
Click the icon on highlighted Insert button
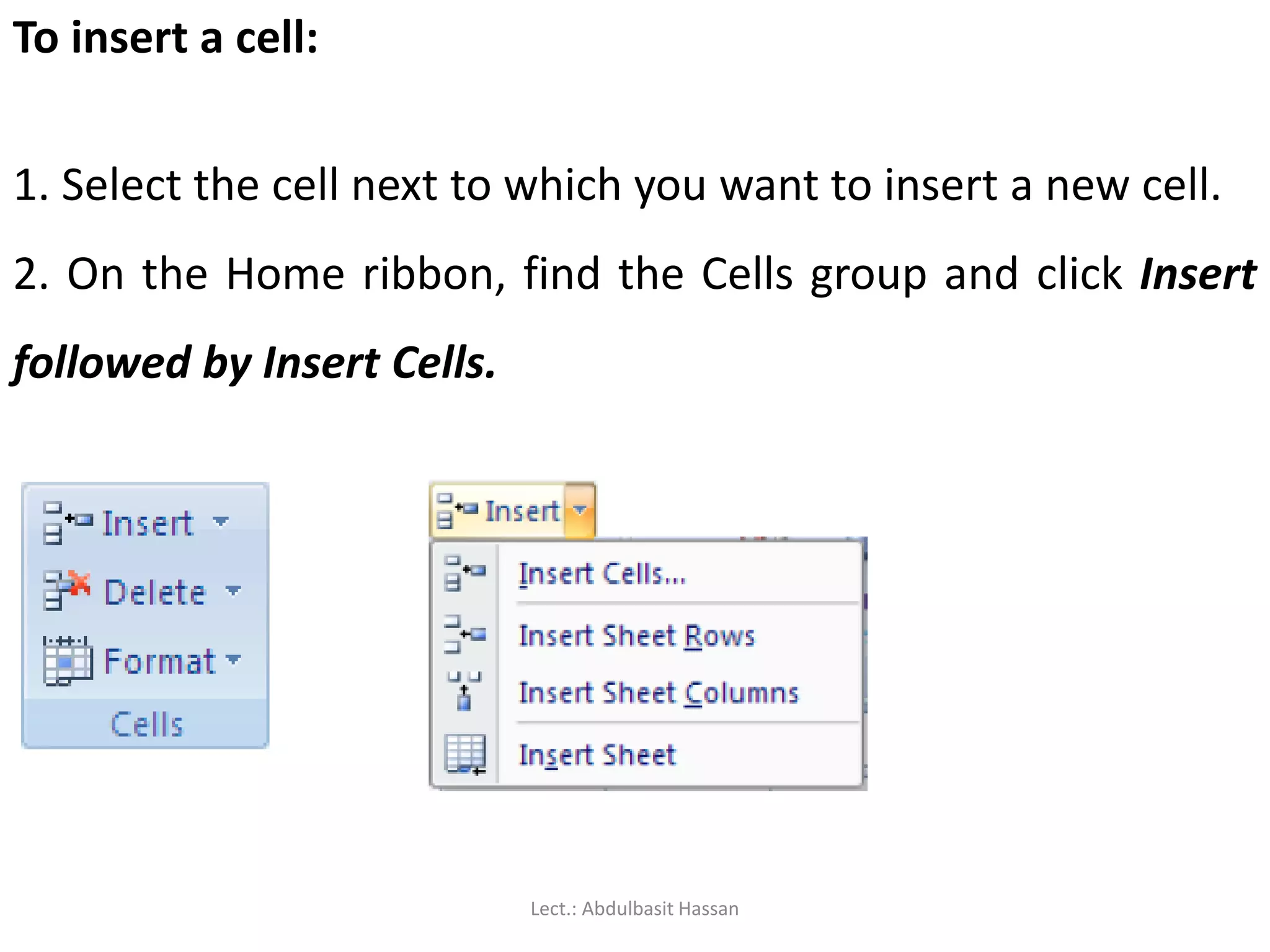click(x=457, y=511)
